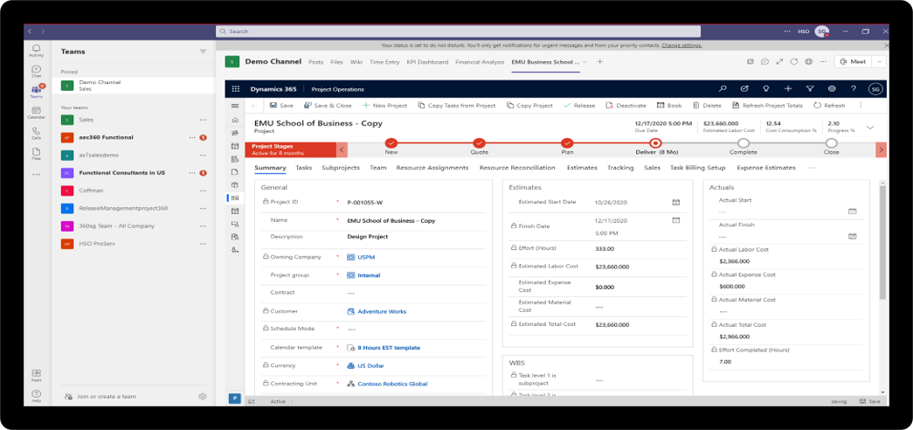Open the Time Entry channel tab

click(384, 62)
